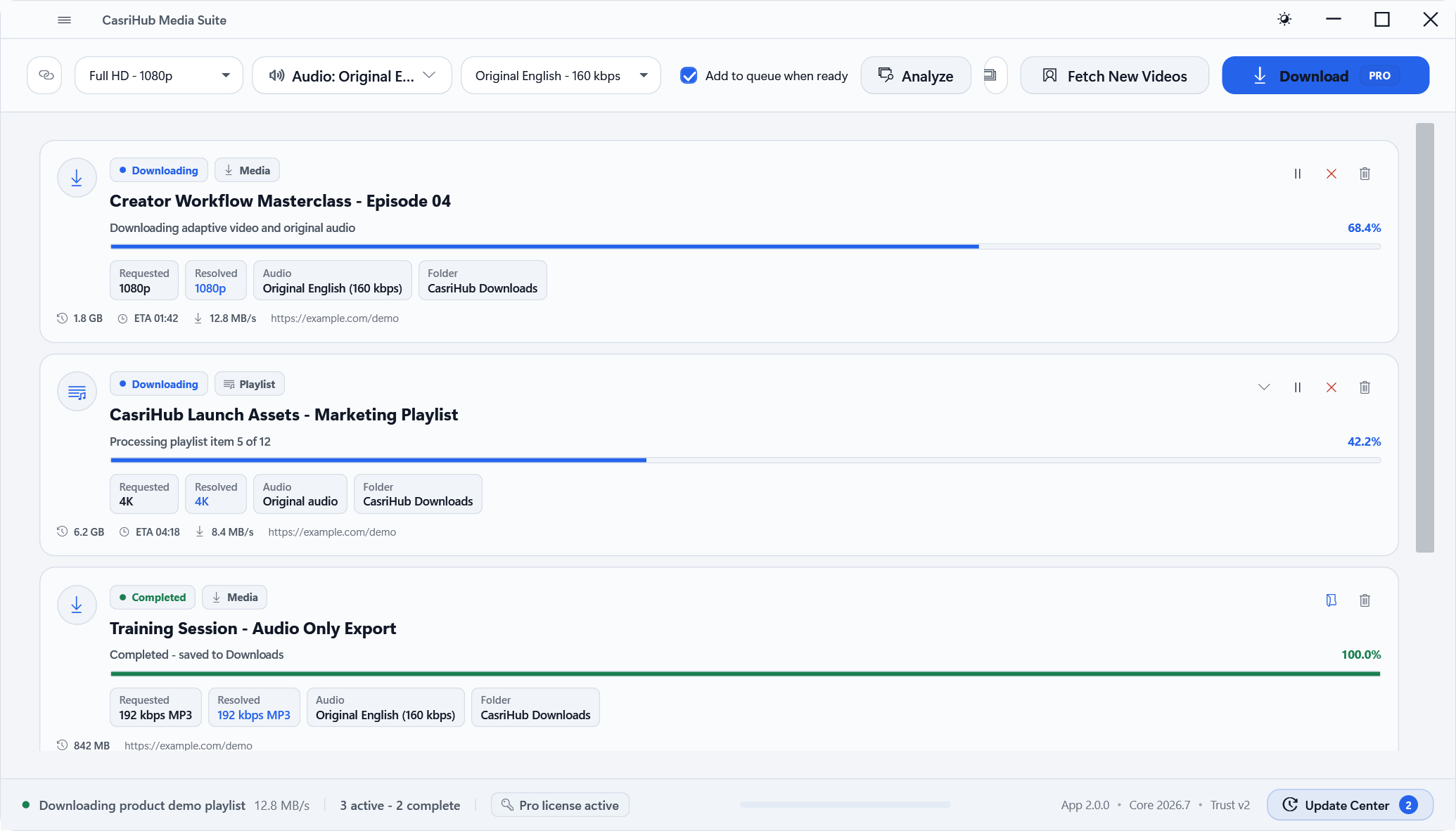
Task: Click the Playlist tag on Marketing Playlist
Action: coord(250,385)
